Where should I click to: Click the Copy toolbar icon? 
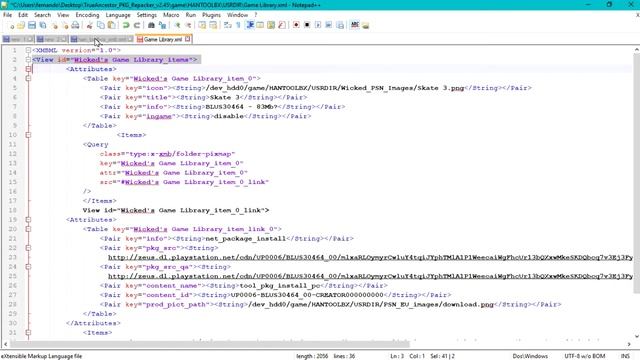(x=100, y=25)
